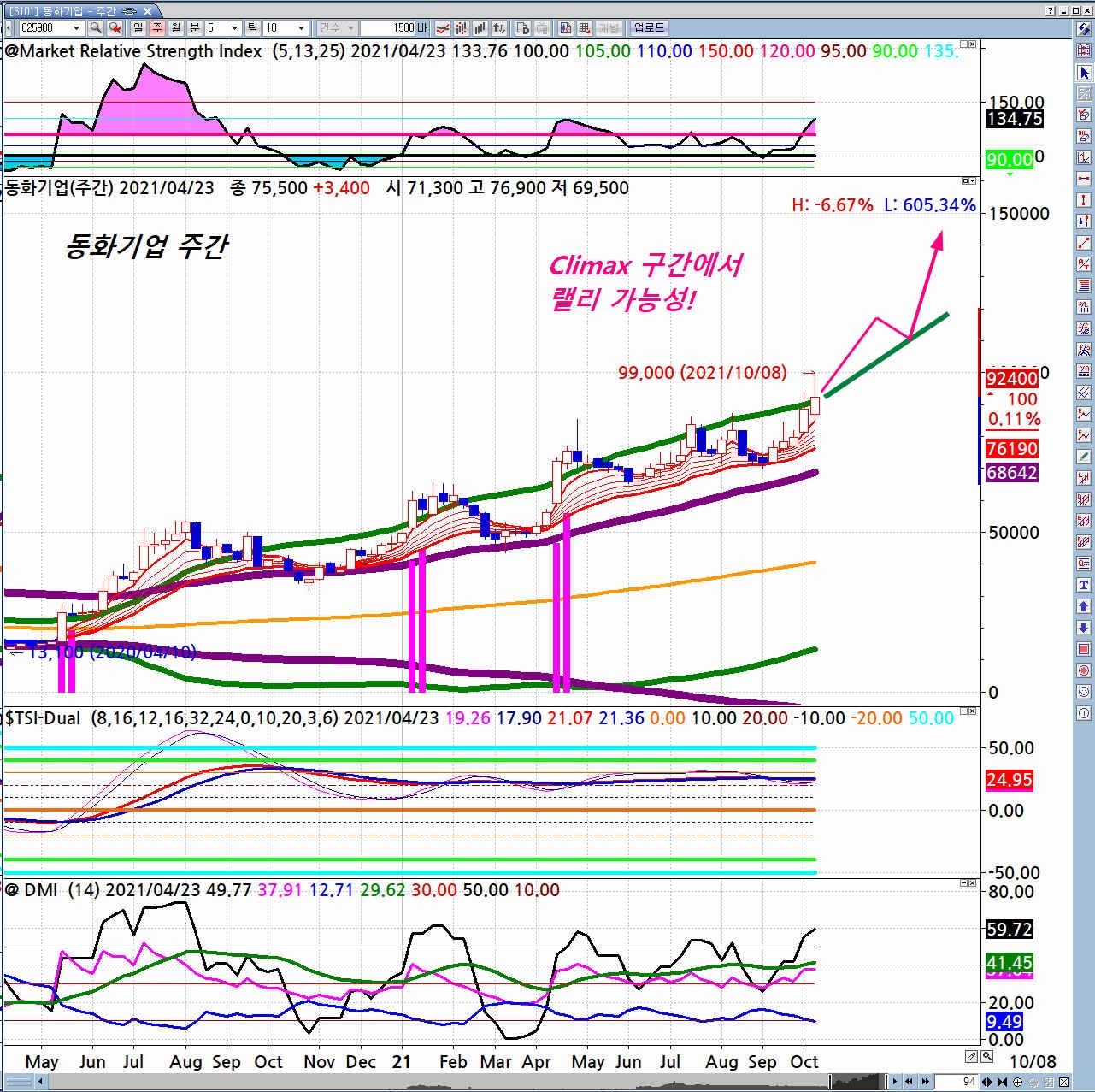Click the Climax 구간에서 annotation text
Screen dimensions: 1095x1092
(x=645, y=266)
